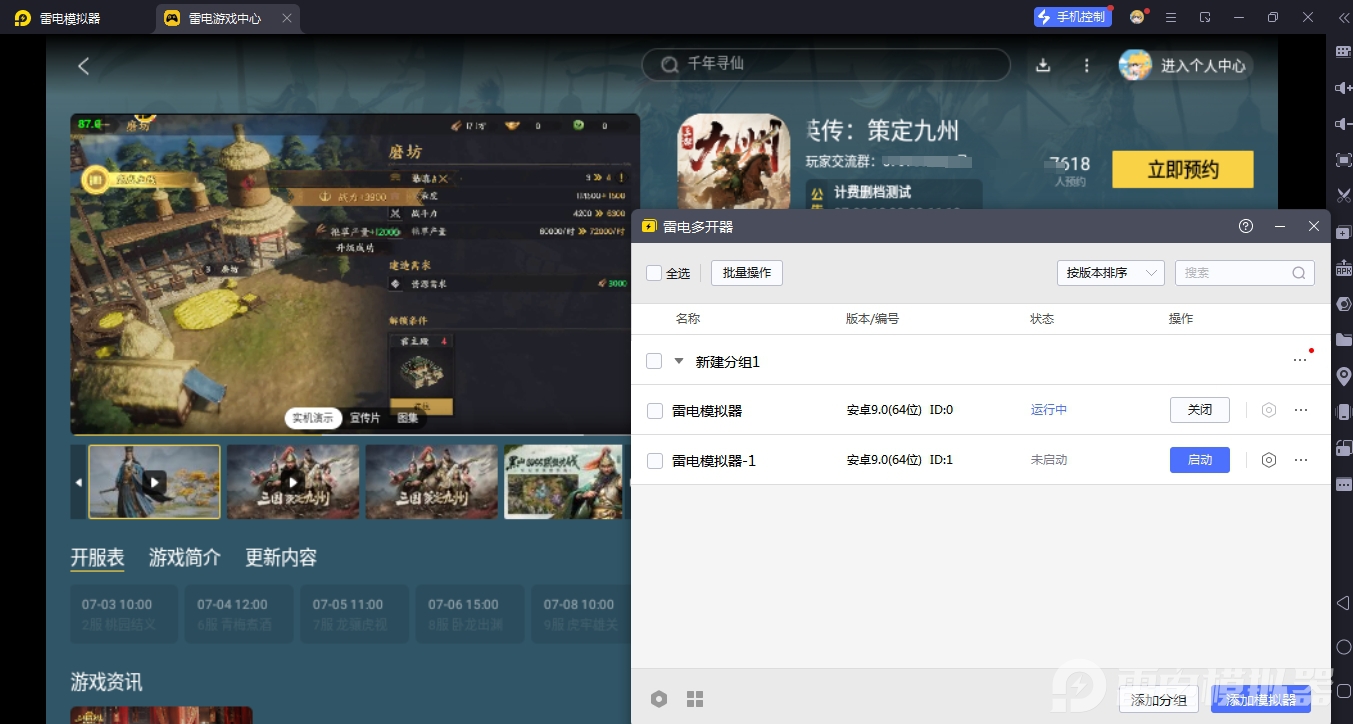Click the 立即预约 reservation button
Screen dimensions: 1353x724
(x=1183, y=169)
